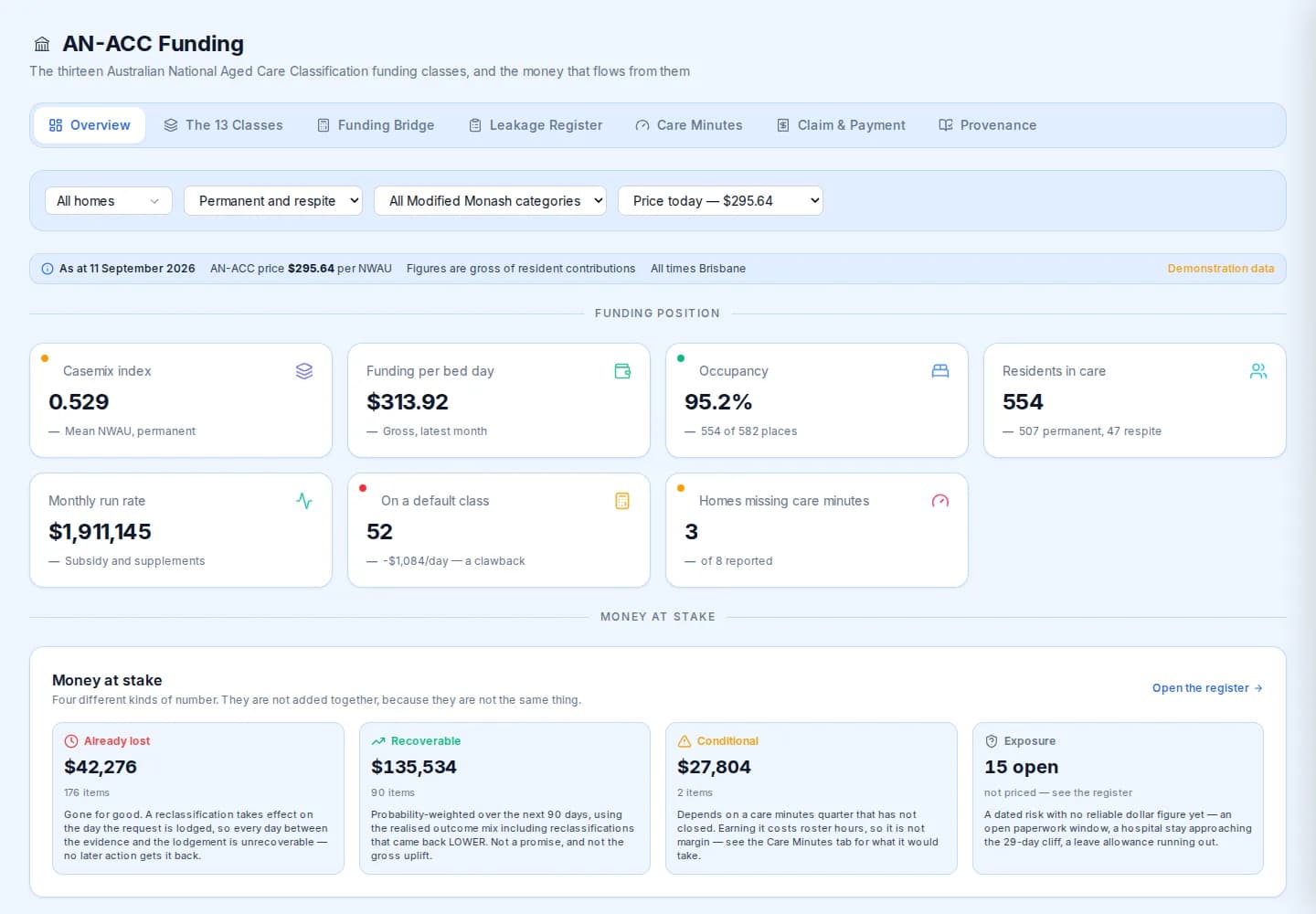Viewport: 1316px width, 914px height.
Task: Open the Price today $295.64 dropdown
Action: (x=720, y=201)
